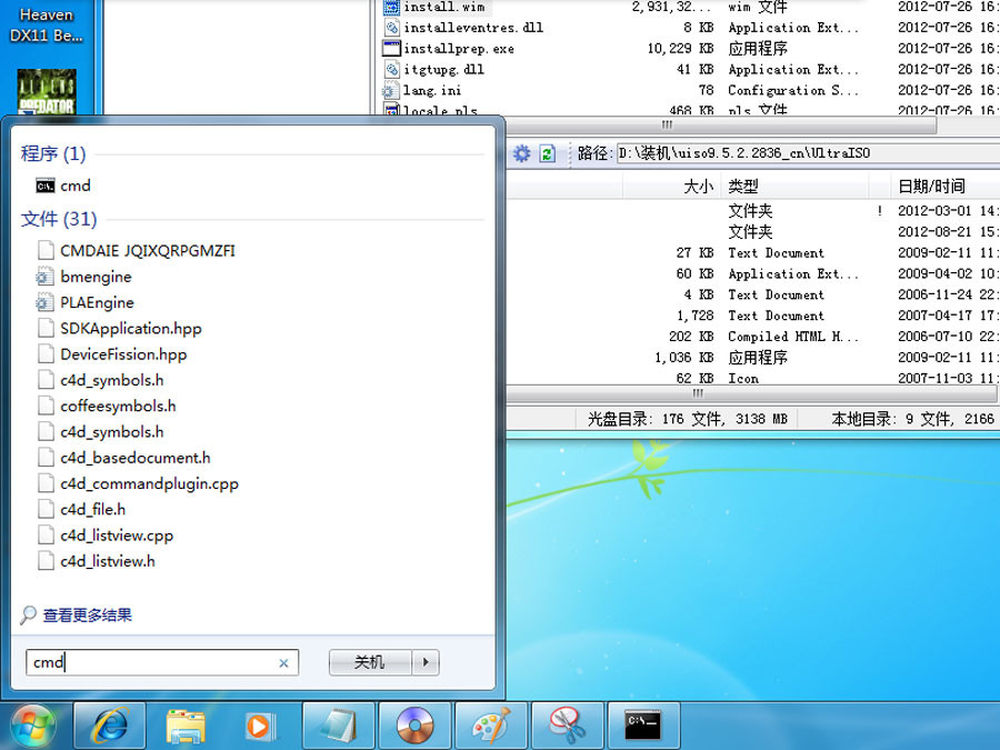Select the 文件夹 row dated 2012-03-01
Screen dimensions: 1000x750
[x=753, y=210]
